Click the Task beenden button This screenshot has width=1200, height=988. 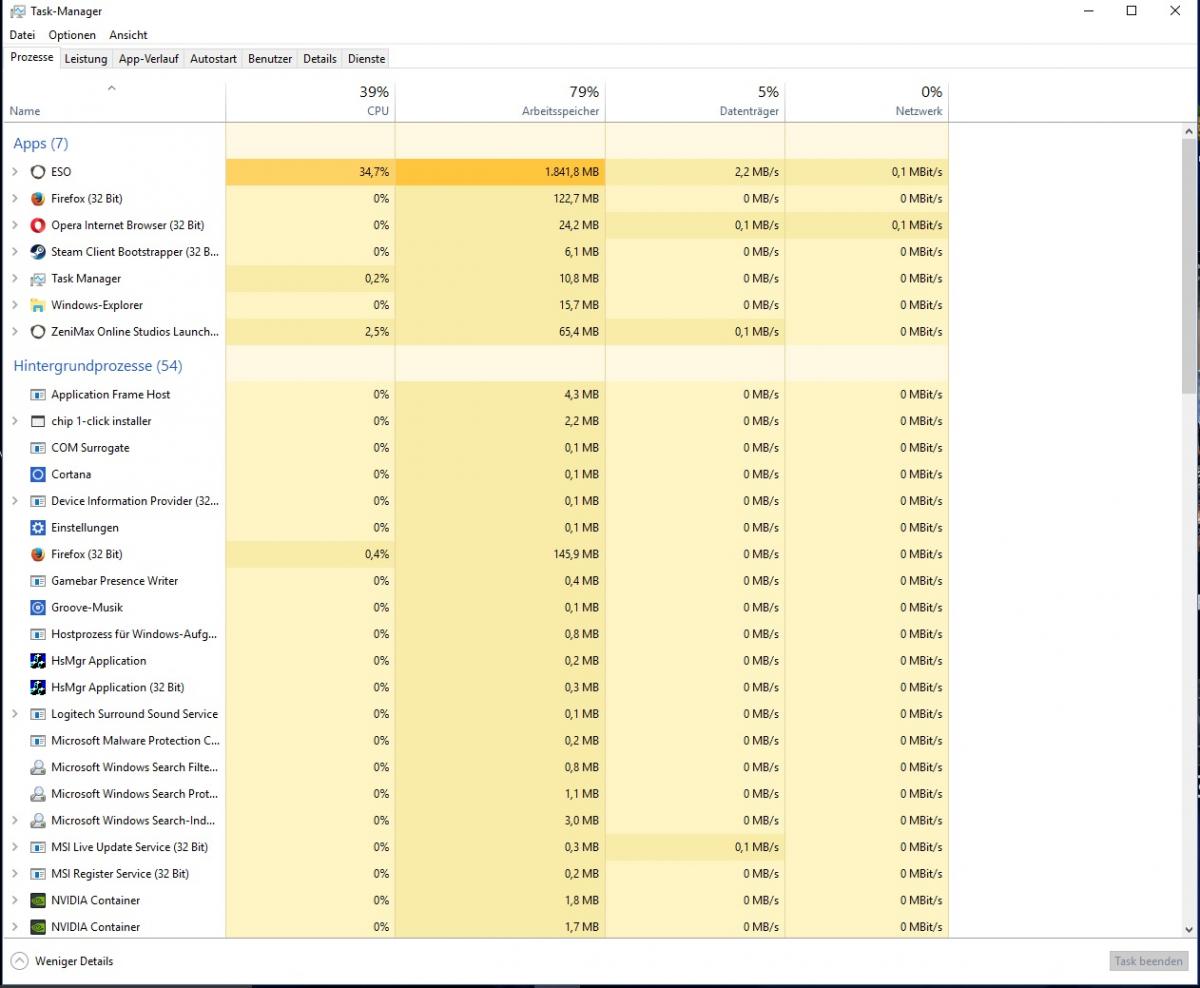coord(1148,961)
